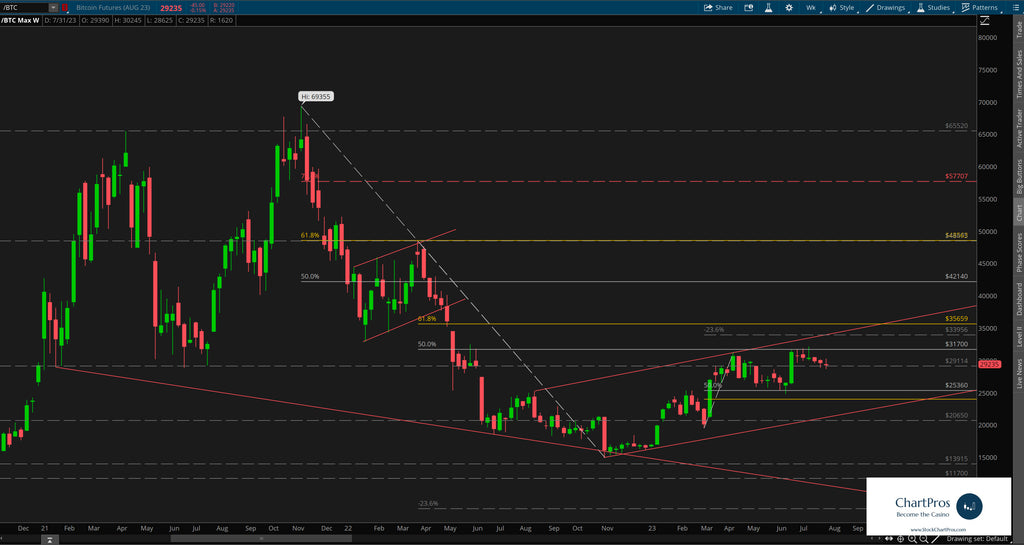Open the Style dropdown menu
1024x545 pixels.
click(841, 7)
